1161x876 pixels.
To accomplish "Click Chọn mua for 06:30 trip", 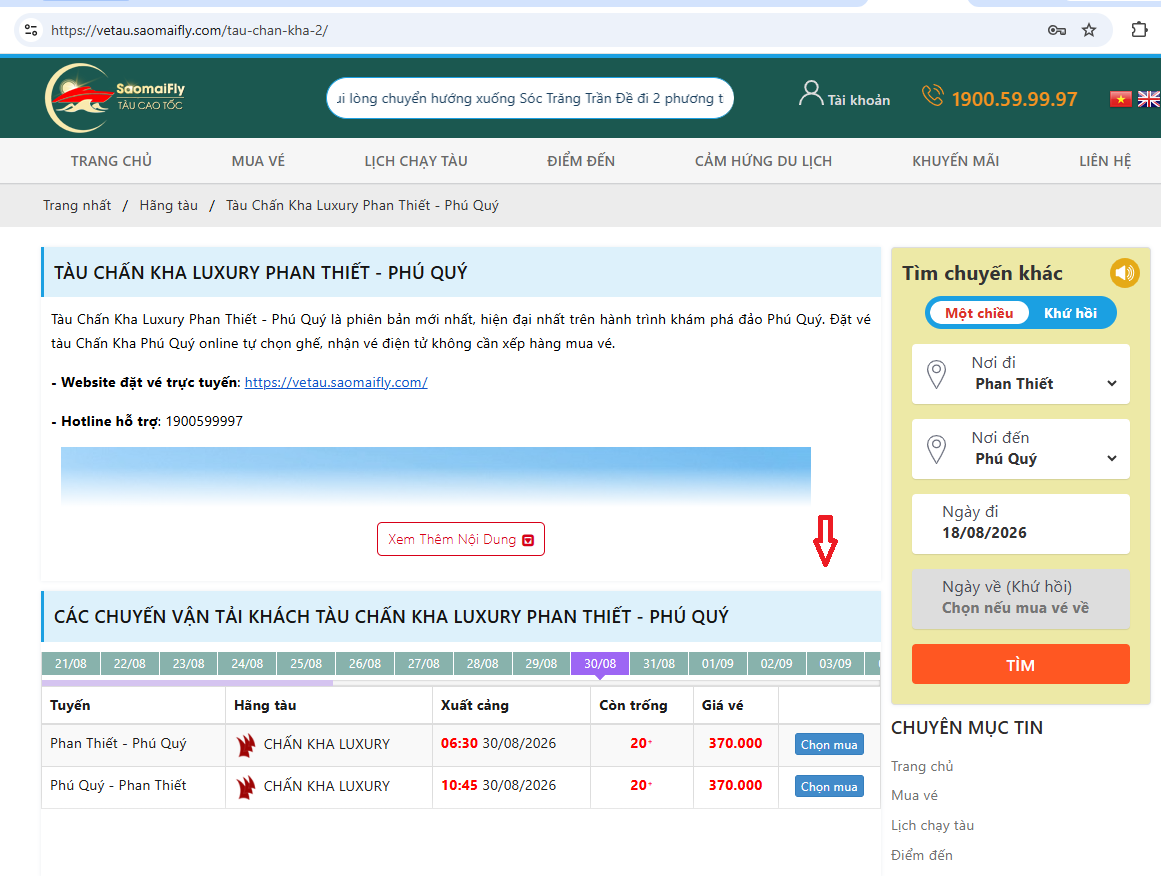I will pyautogui.click(x=829, y=744).
